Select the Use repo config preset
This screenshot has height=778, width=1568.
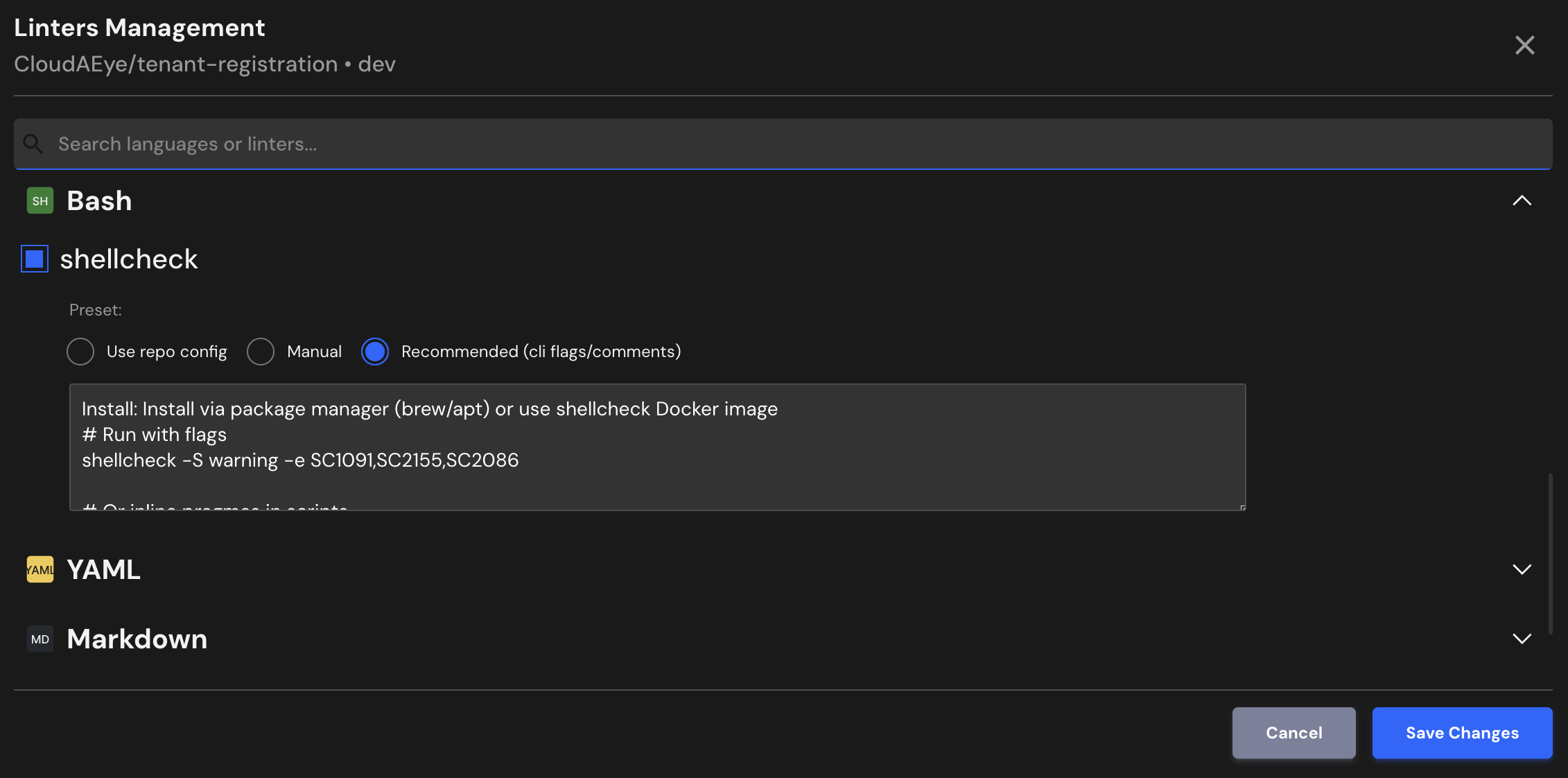(80, 352)
